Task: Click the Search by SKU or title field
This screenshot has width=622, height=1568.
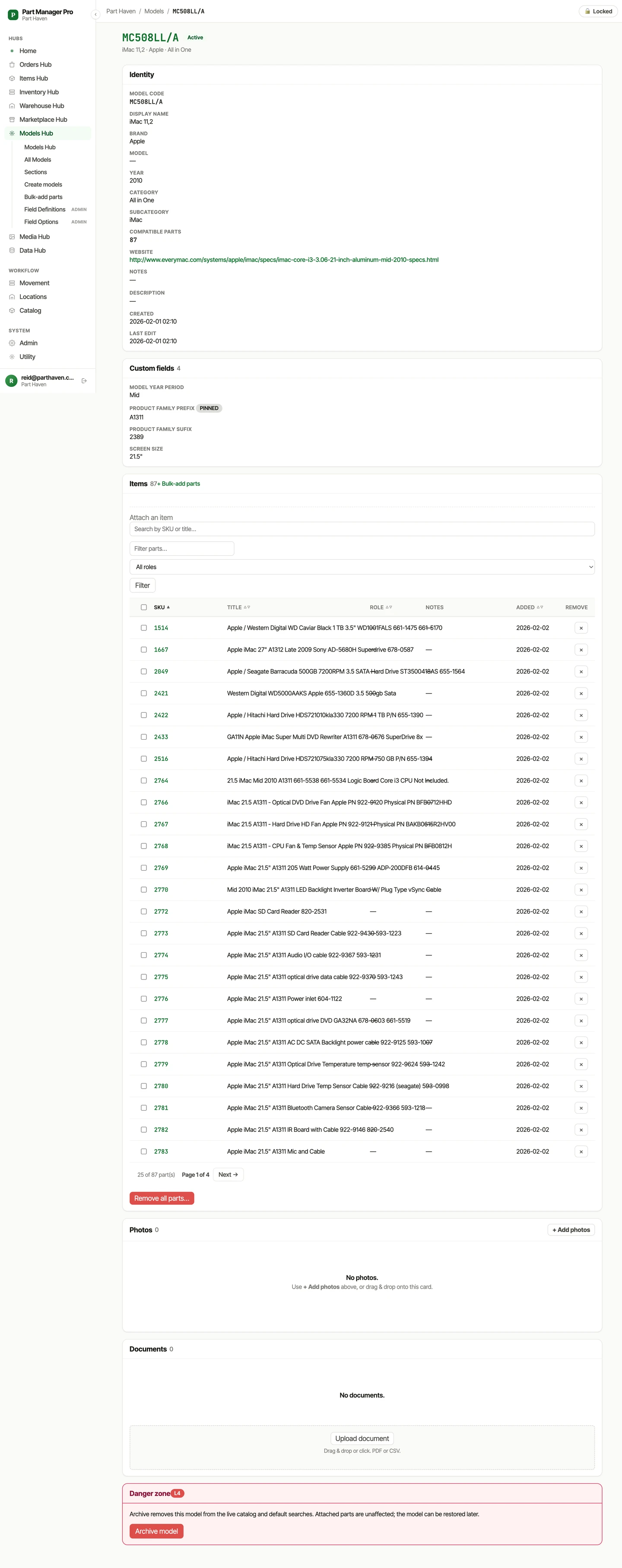Action: (362, 529)
